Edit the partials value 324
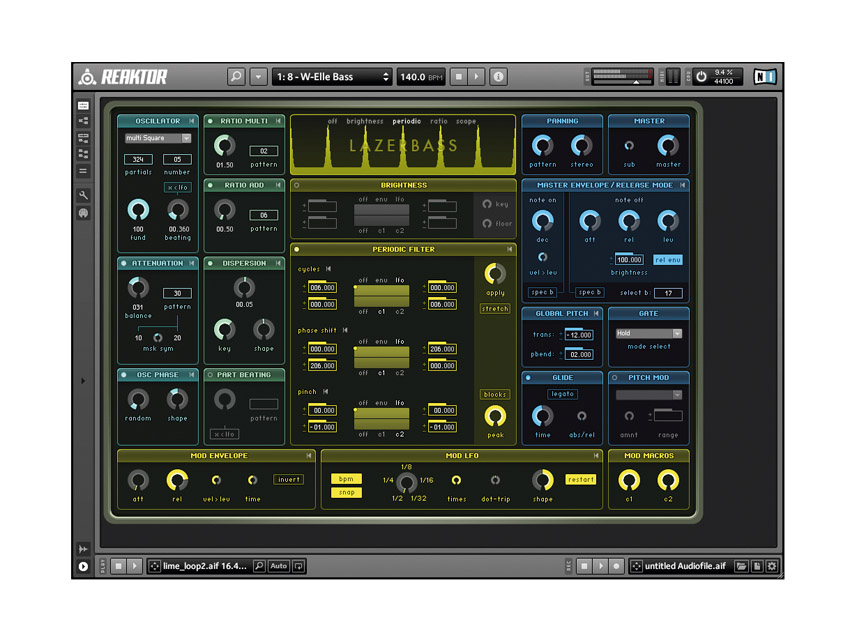The height and width of the screenshot is (638, 850). pyautogui.click(x=138, y=159)
